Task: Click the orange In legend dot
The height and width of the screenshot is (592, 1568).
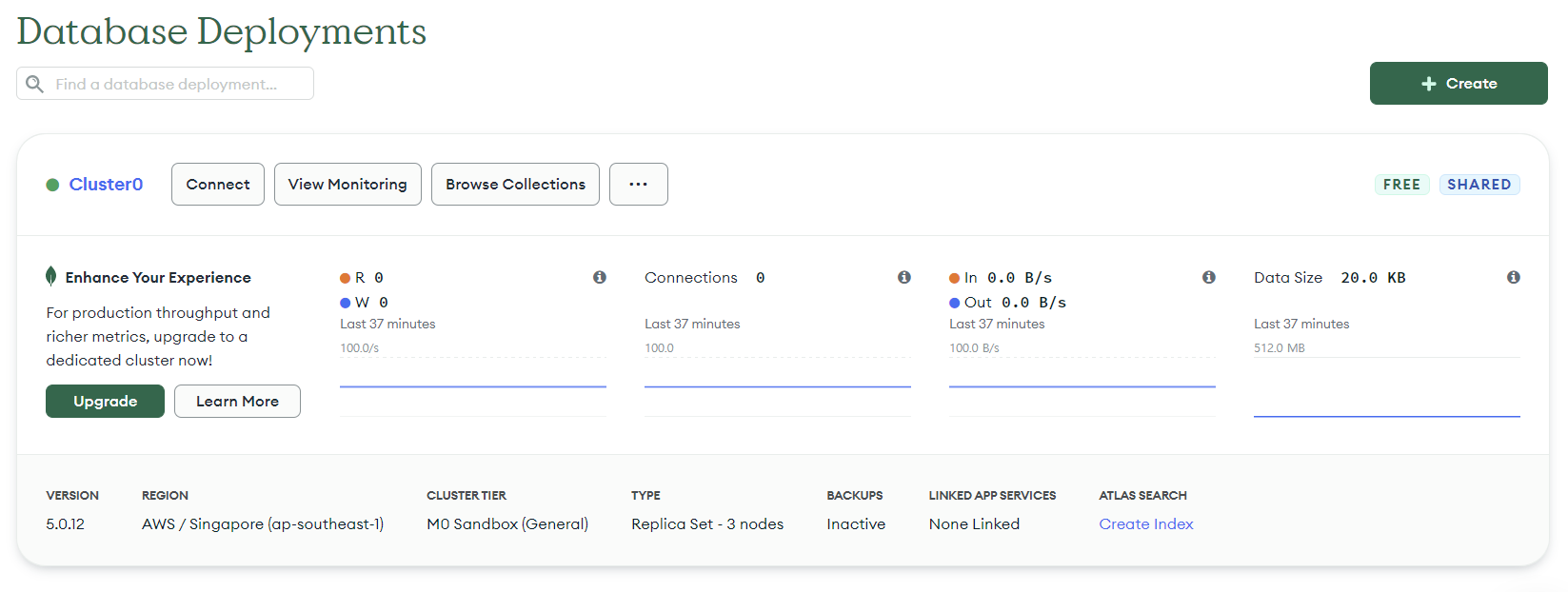Action: 955,278
